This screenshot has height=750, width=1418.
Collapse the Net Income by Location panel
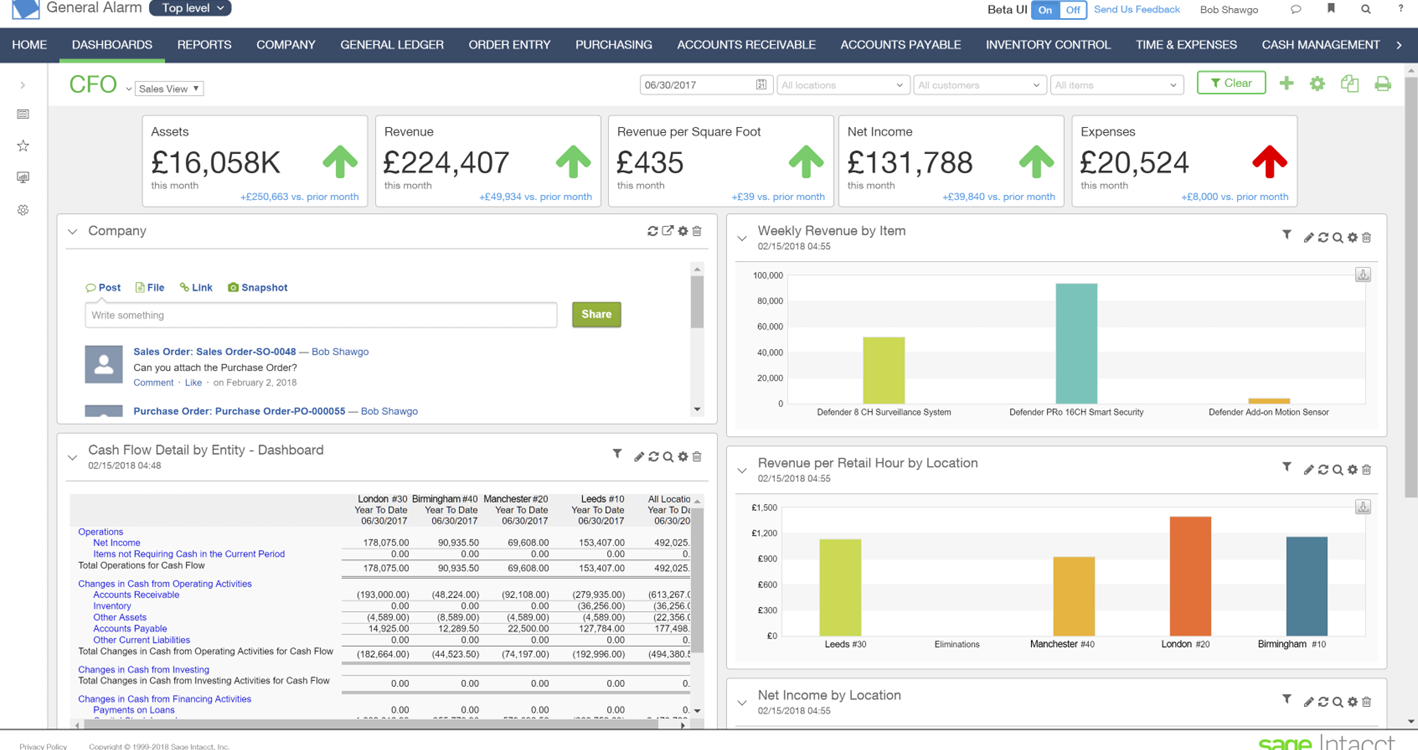(742, 702)
